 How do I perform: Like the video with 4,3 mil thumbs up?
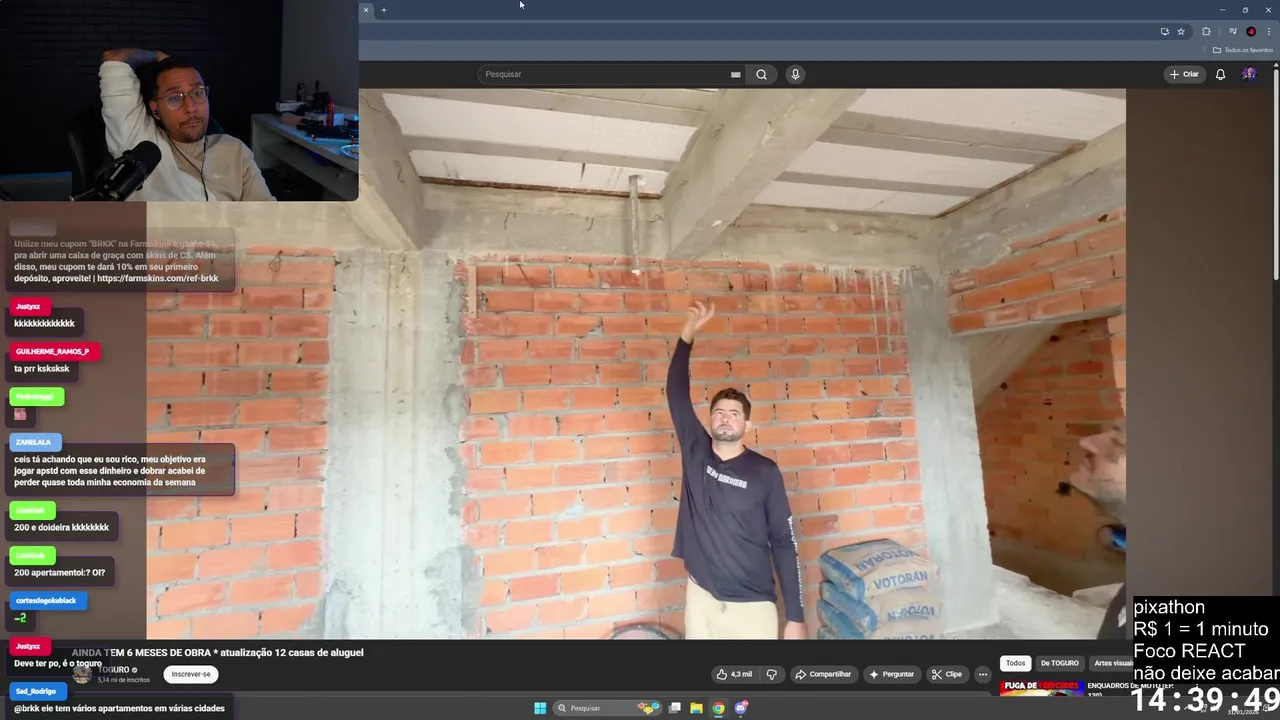tap(734, 674)
